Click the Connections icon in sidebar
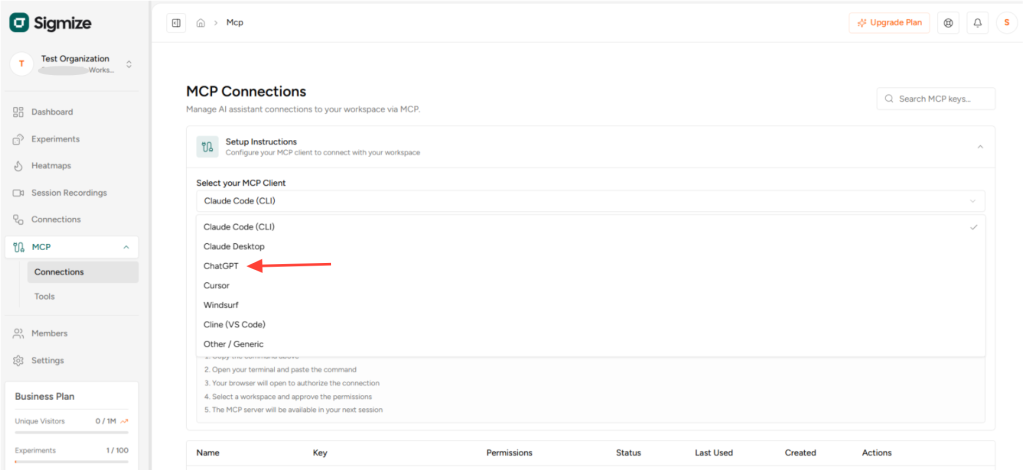1024x470 pixels. [x=18, y=220]
